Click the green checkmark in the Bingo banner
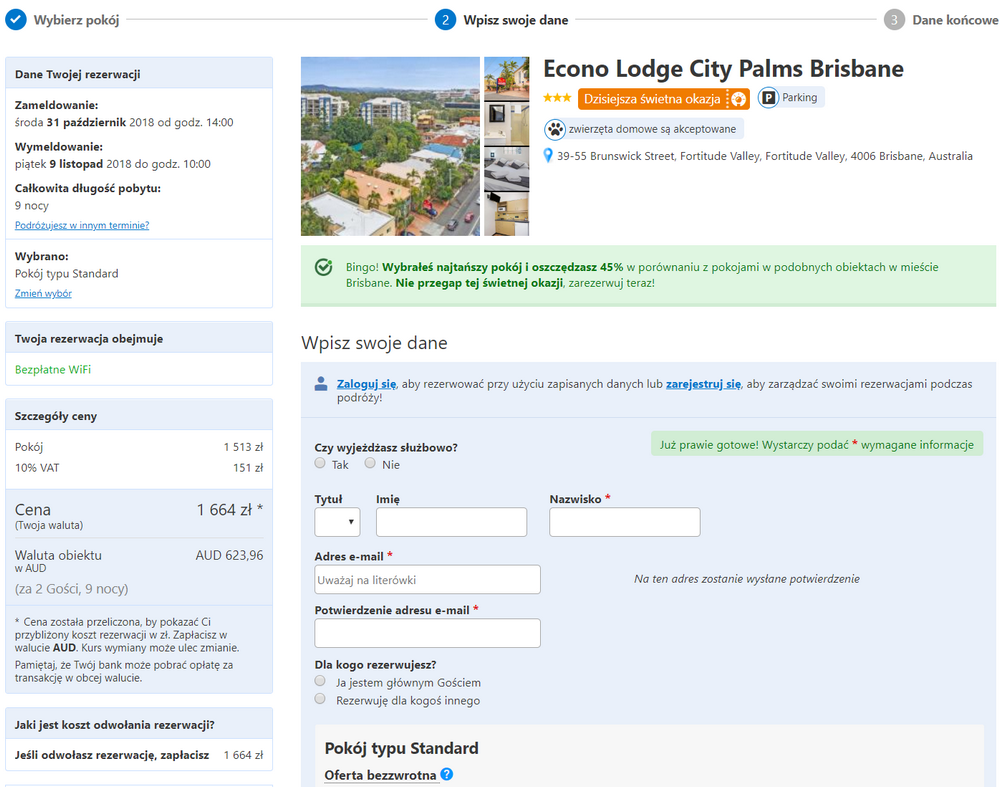Image resolution: width=1000 pixels, height=787 pixels. tap(323, 267)
